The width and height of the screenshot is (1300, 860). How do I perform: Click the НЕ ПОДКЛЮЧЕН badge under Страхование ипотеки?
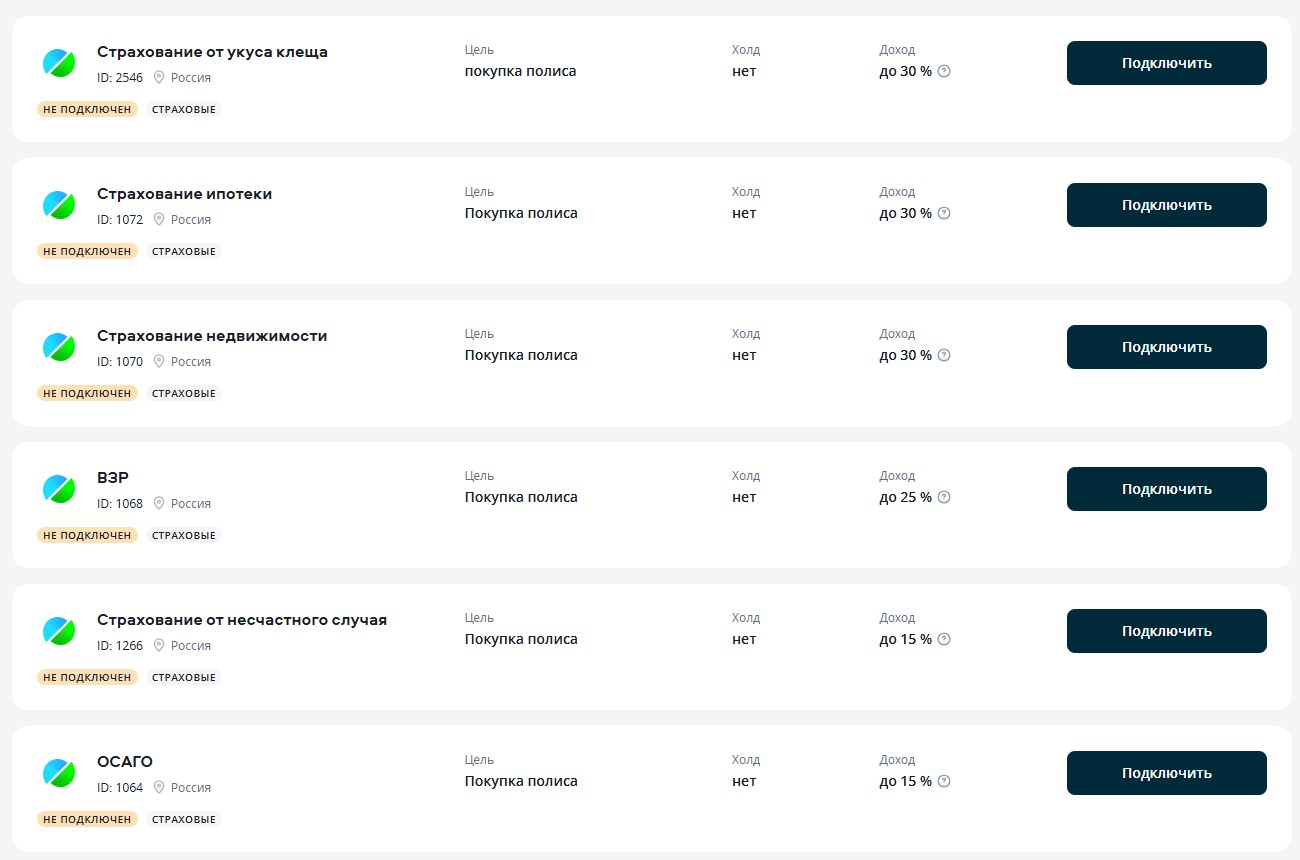(x=88, y=251)
